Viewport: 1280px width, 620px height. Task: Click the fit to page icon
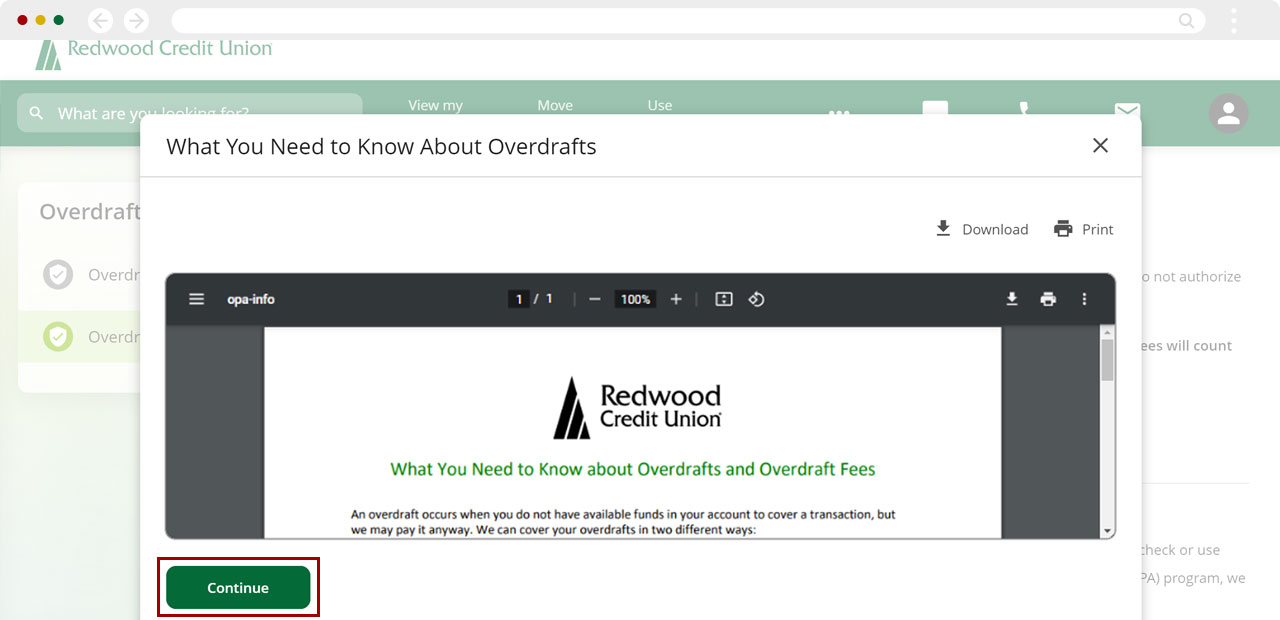[x=724, y=299]
